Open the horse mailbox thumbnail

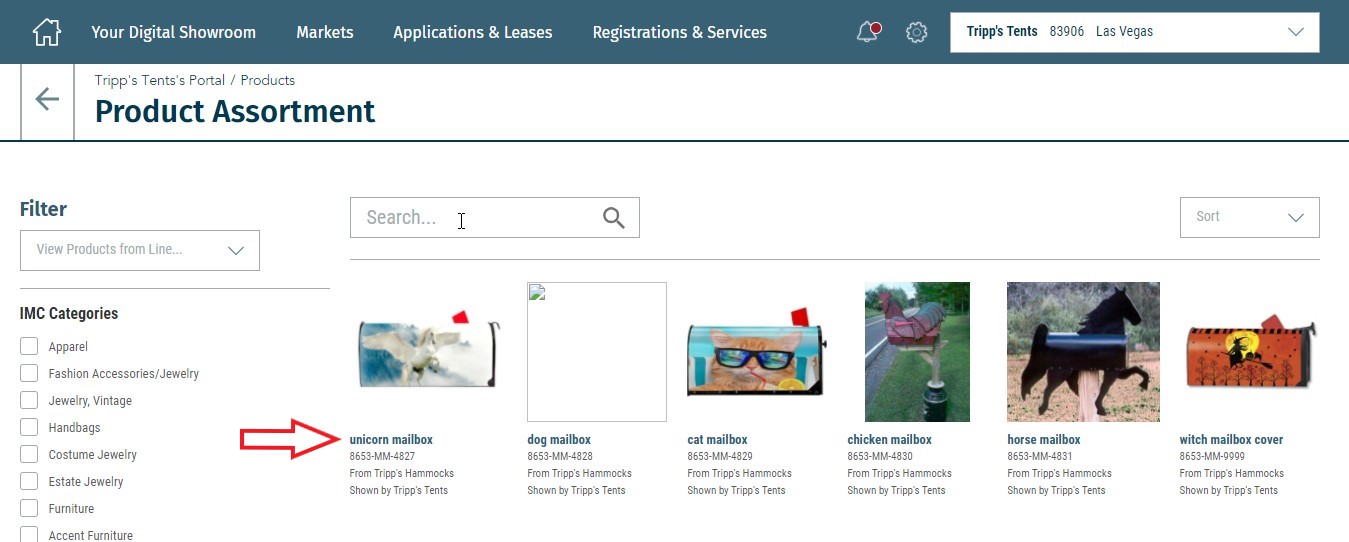[1083, 352]
